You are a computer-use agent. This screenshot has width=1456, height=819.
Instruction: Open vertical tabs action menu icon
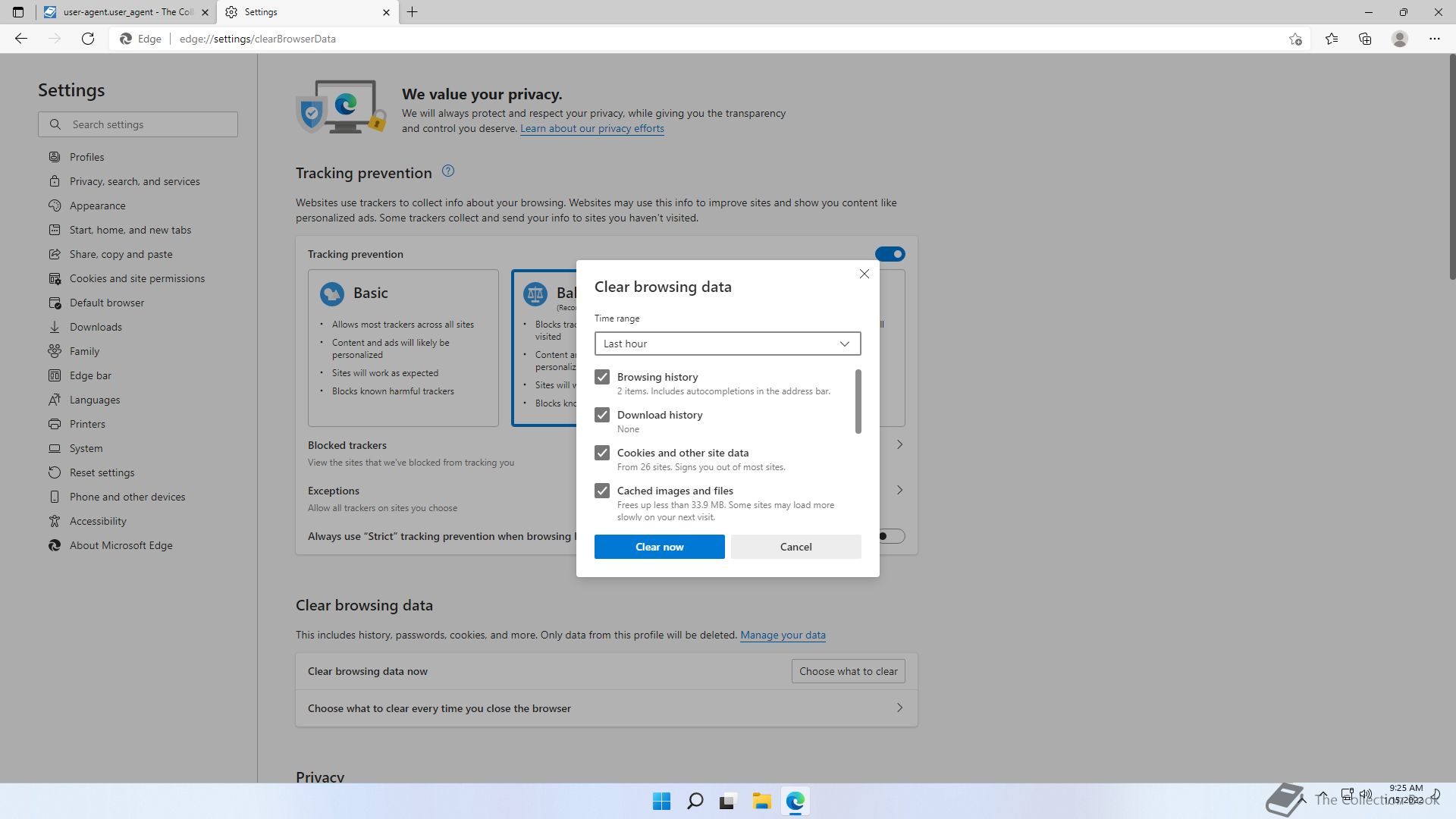point(18,12)
